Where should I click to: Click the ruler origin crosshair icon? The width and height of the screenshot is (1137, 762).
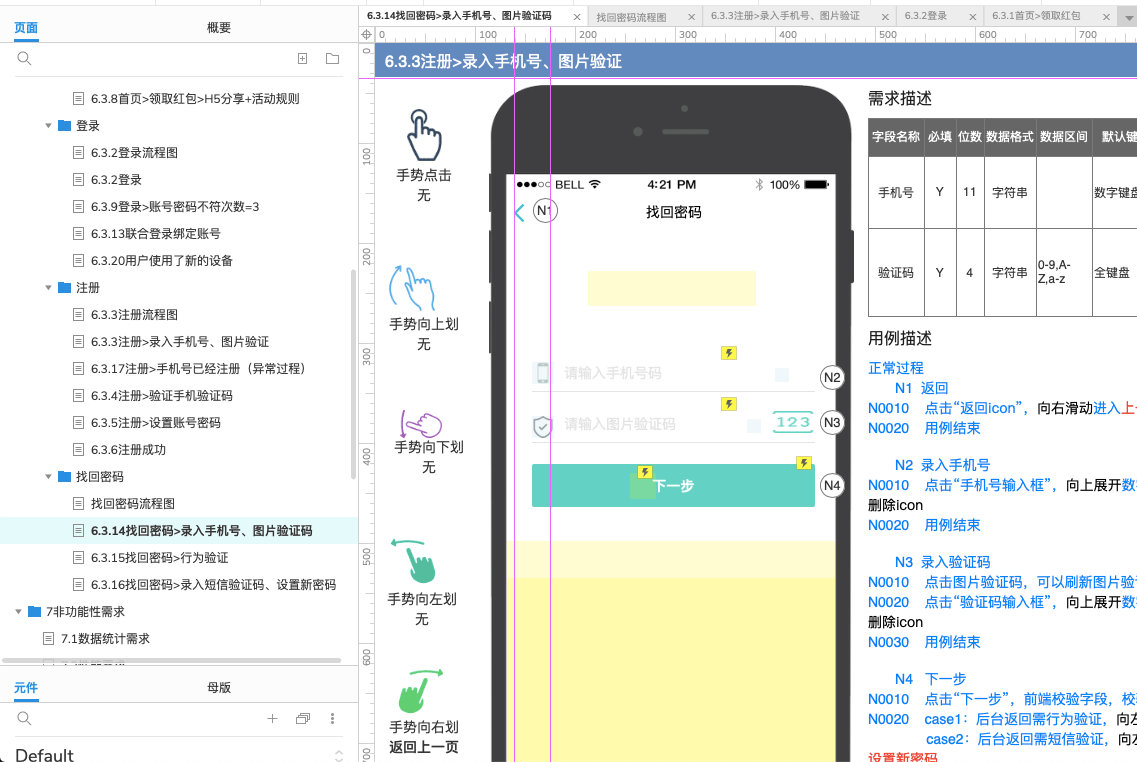[x=367, y=35]
